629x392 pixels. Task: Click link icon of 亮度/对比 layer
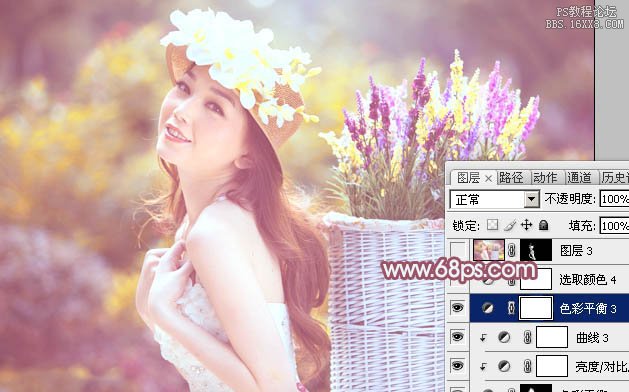528,366
